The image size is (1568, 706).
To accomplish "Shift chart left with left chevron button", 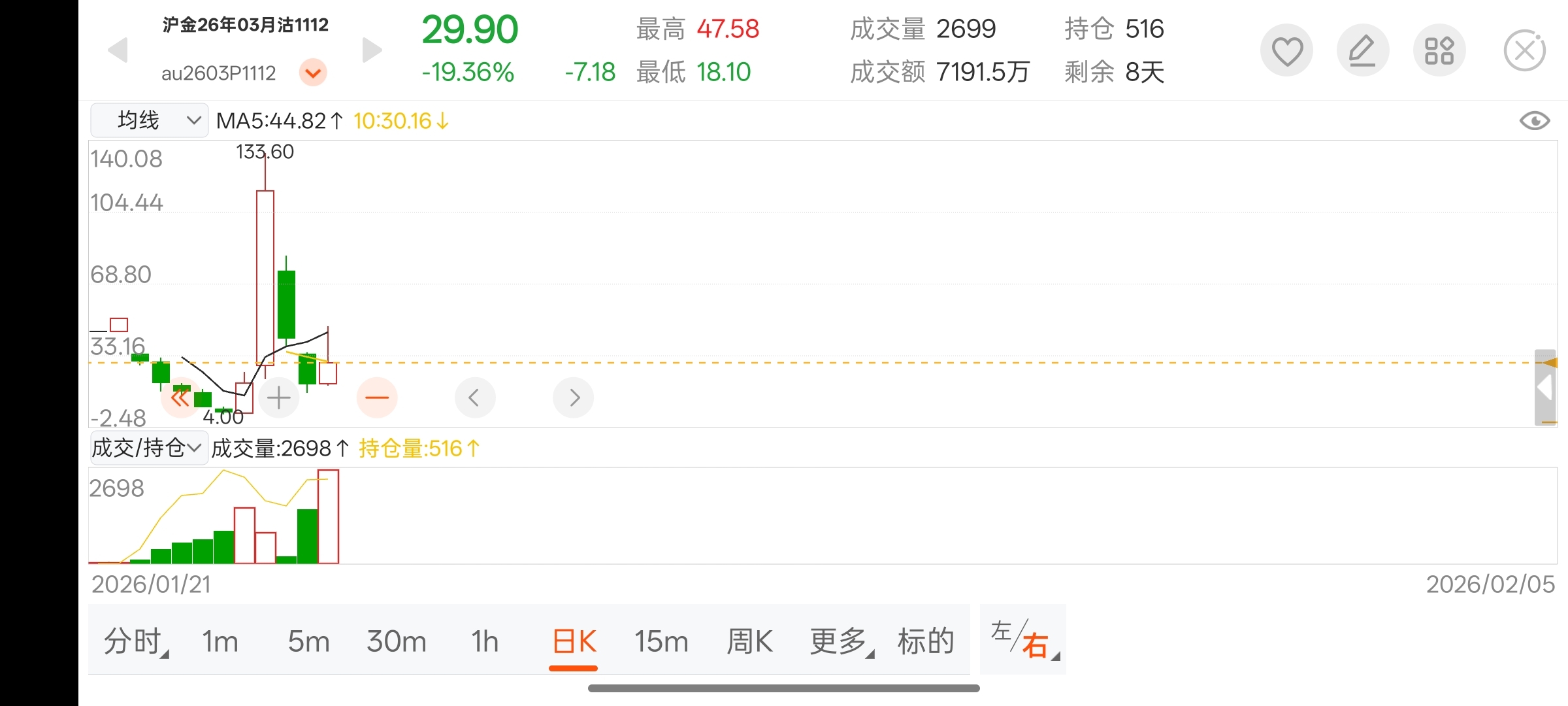I will click(475, 397).
